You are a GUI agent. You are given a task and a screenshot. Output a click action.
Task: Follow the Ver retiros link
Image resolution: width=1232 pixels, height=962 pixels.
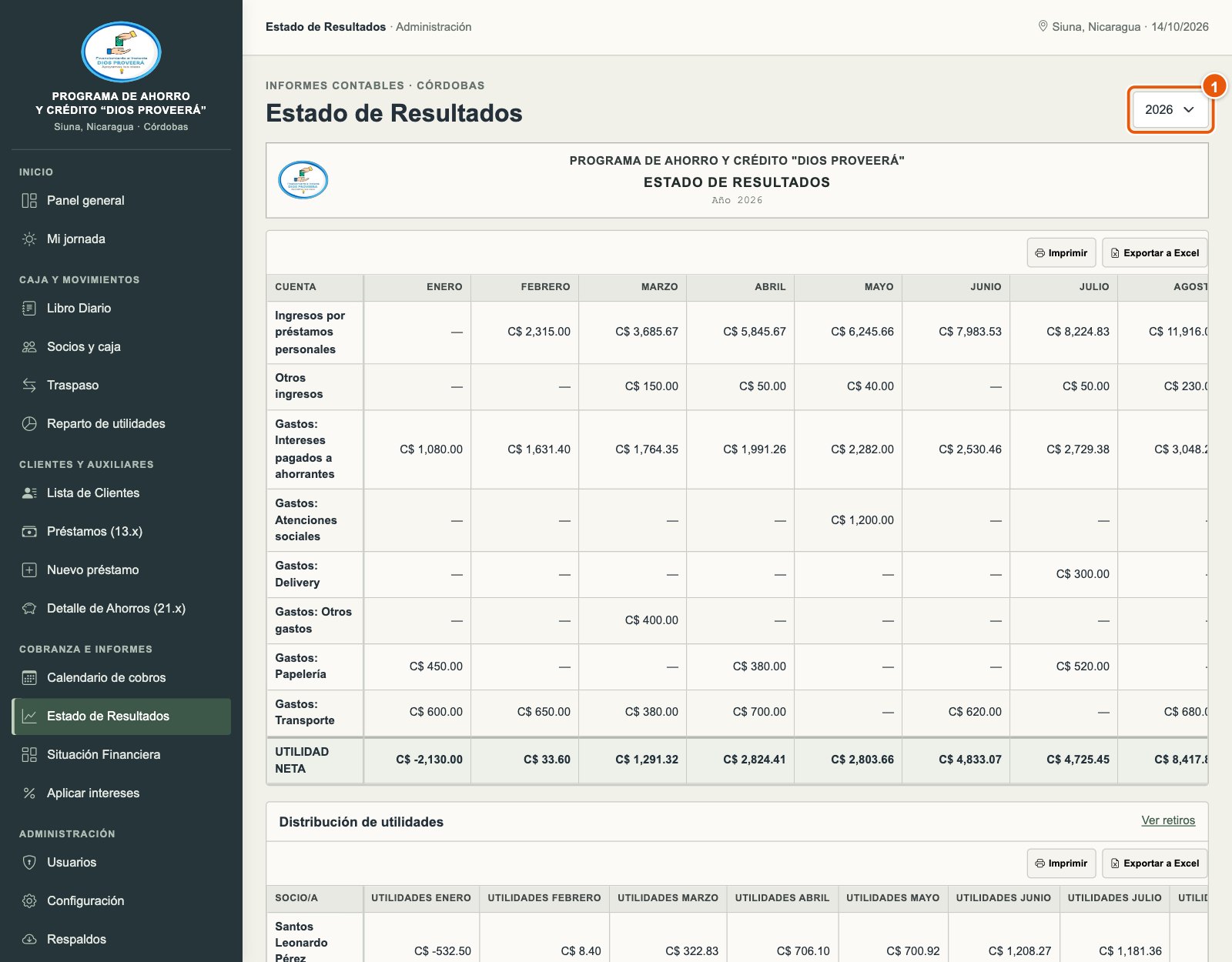[1168, 820]
